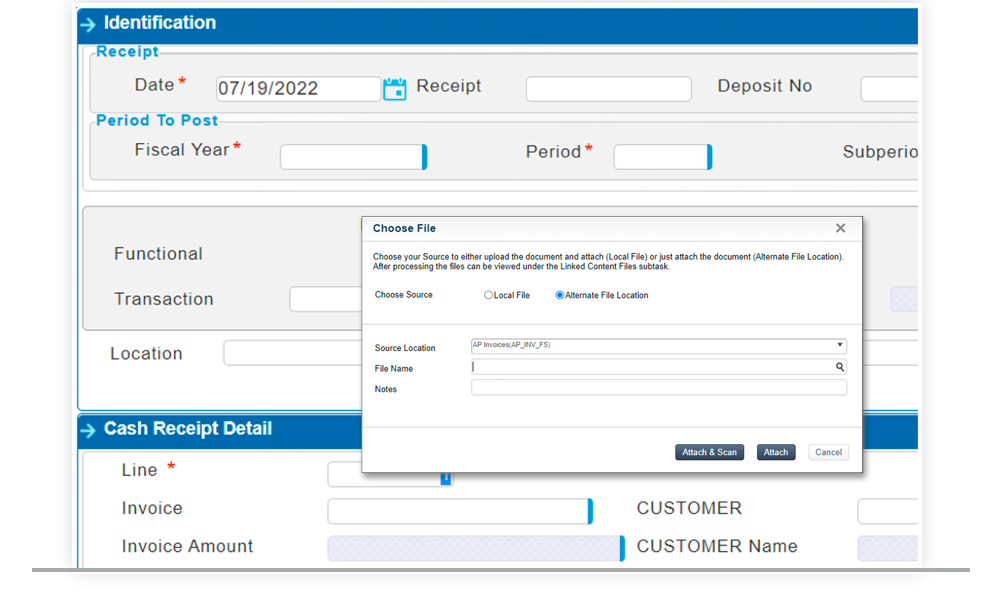Click the File Name input field
Image resolution: width=1004 pixels, height=611 pixels.
click(650, 367)
